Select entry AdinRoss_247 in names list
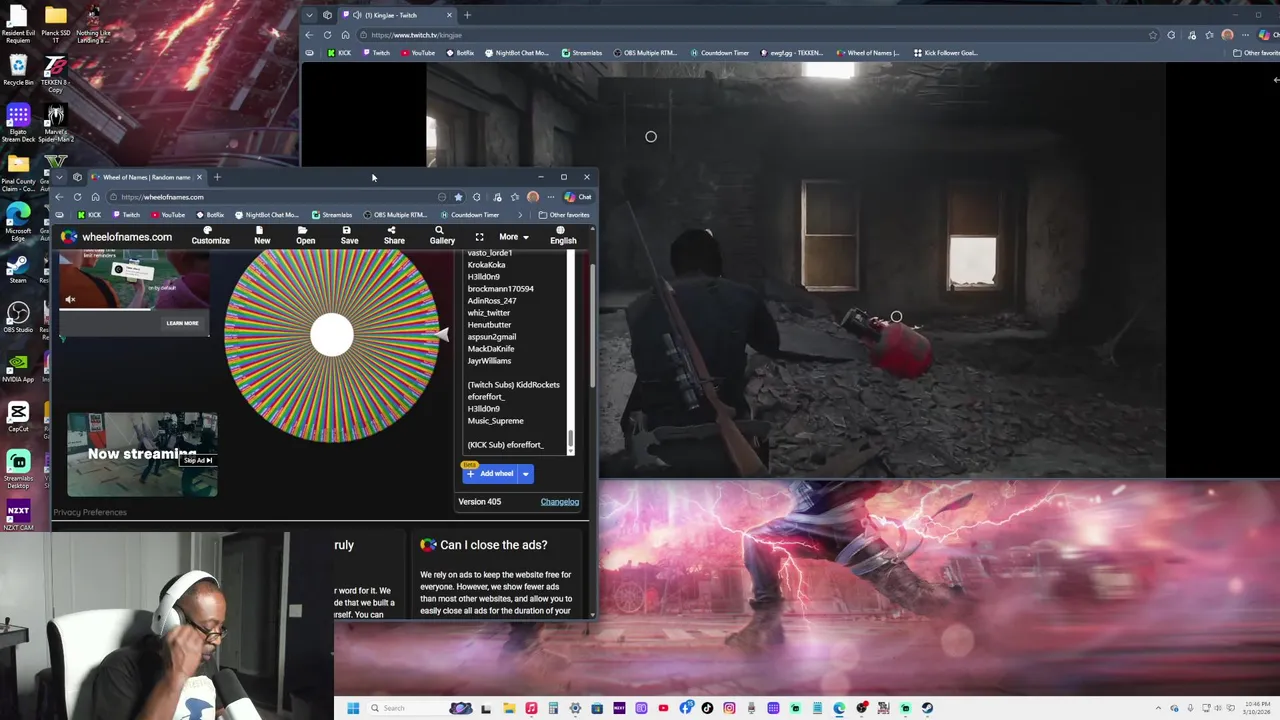 click(x=492, y=301)
